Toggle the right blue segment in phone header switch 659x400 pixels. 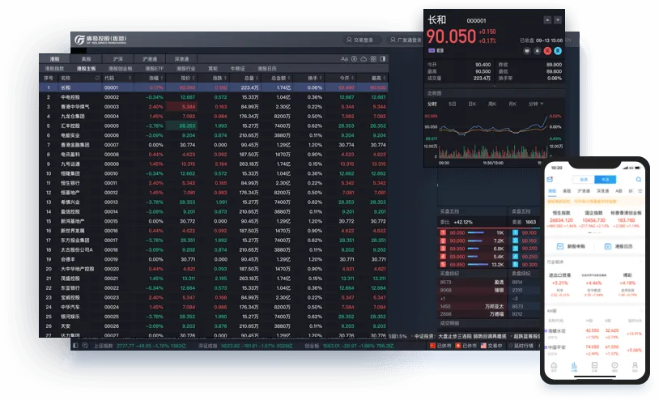(606, 179)
